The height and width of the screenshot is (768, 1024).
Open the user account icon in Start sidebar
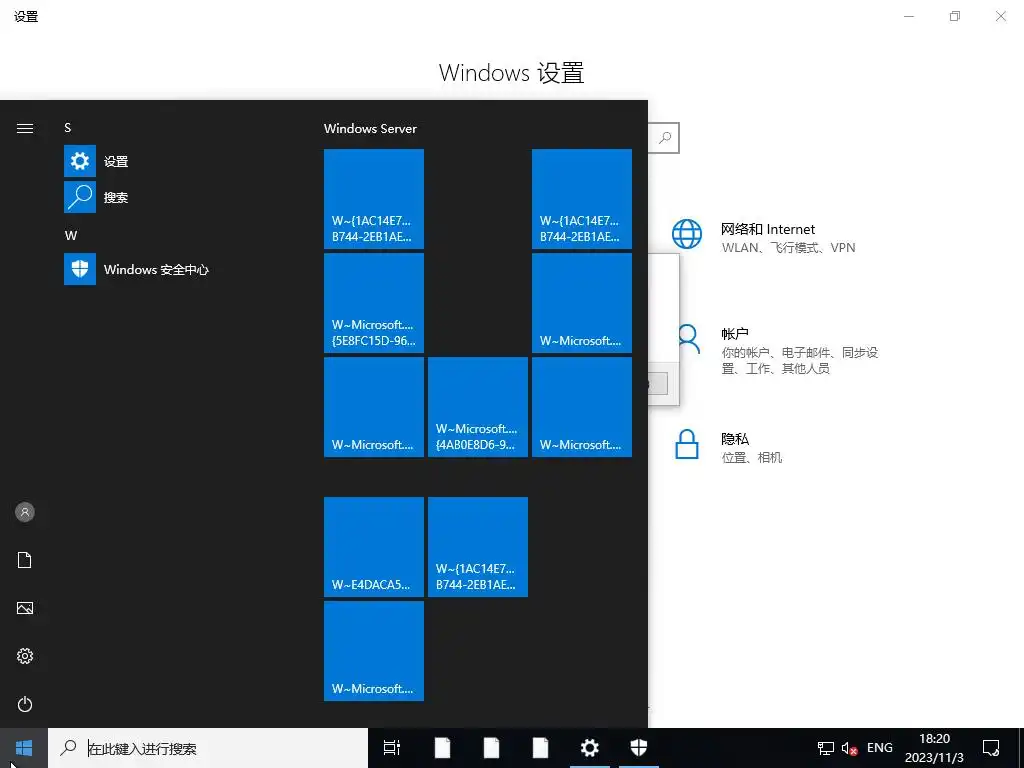25,512
